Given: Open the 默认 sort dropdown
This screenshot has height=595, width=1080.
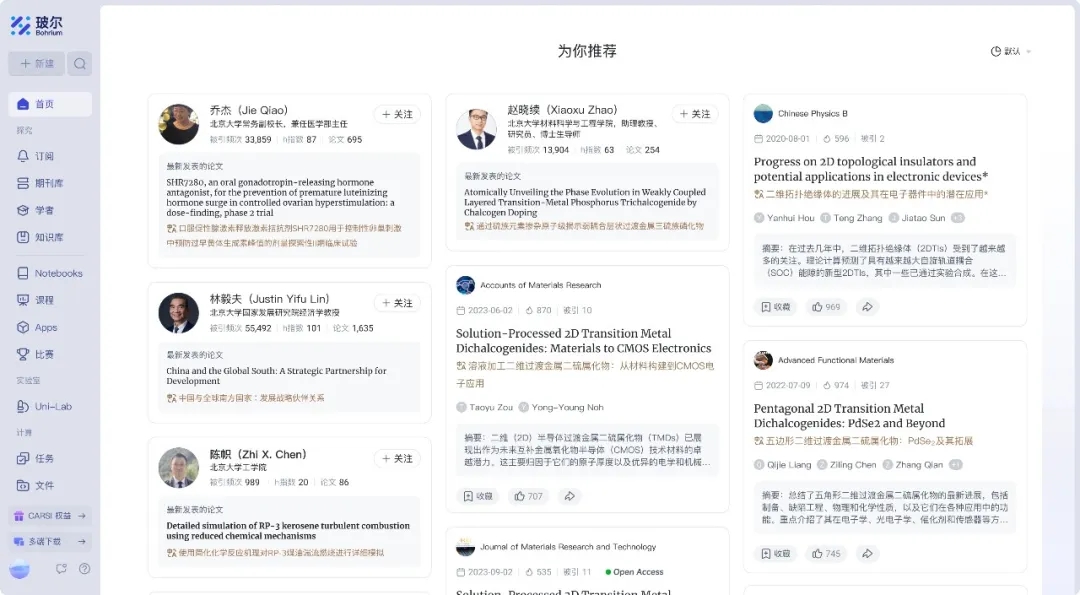Looking at the screenshot, I should click(1011, 51).
